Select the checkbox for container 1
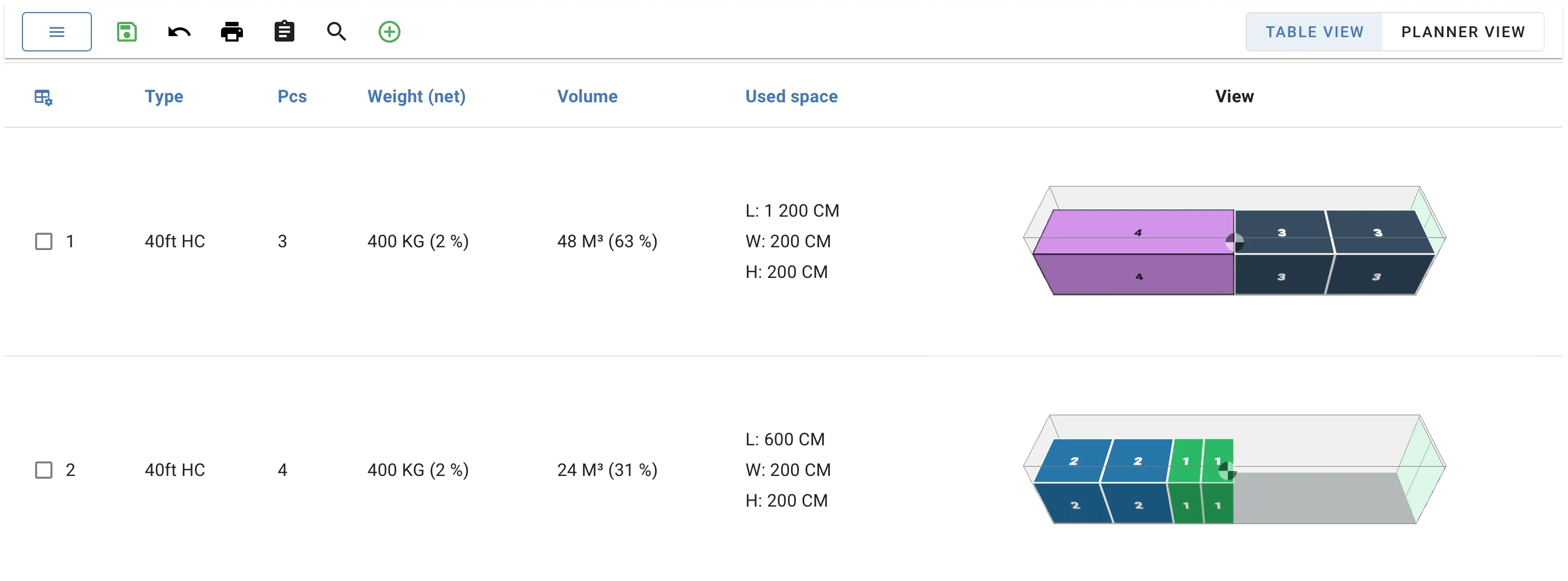 44,241
